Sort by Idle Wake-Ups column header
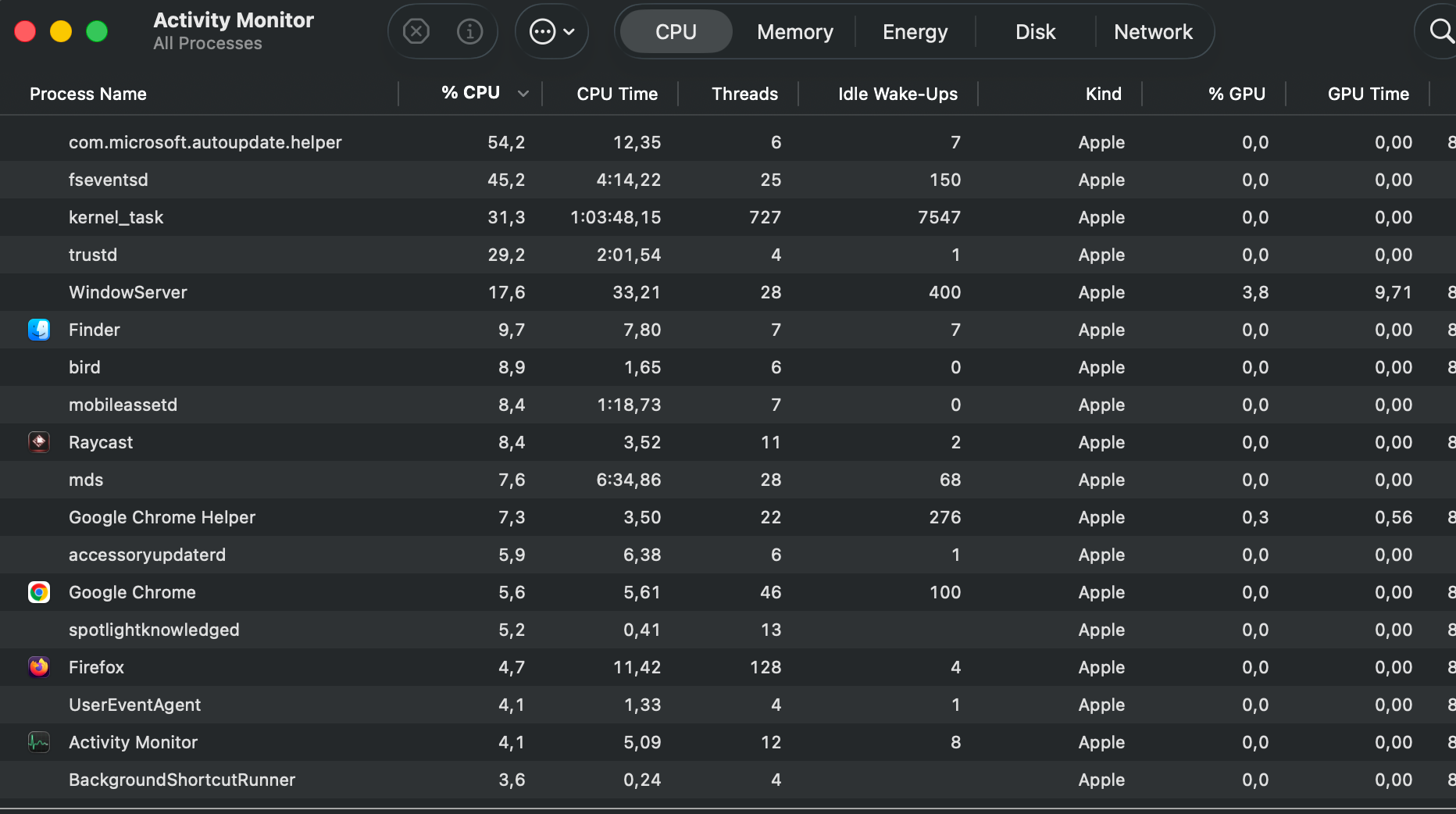1456x814 pixels. coord(898,94)
